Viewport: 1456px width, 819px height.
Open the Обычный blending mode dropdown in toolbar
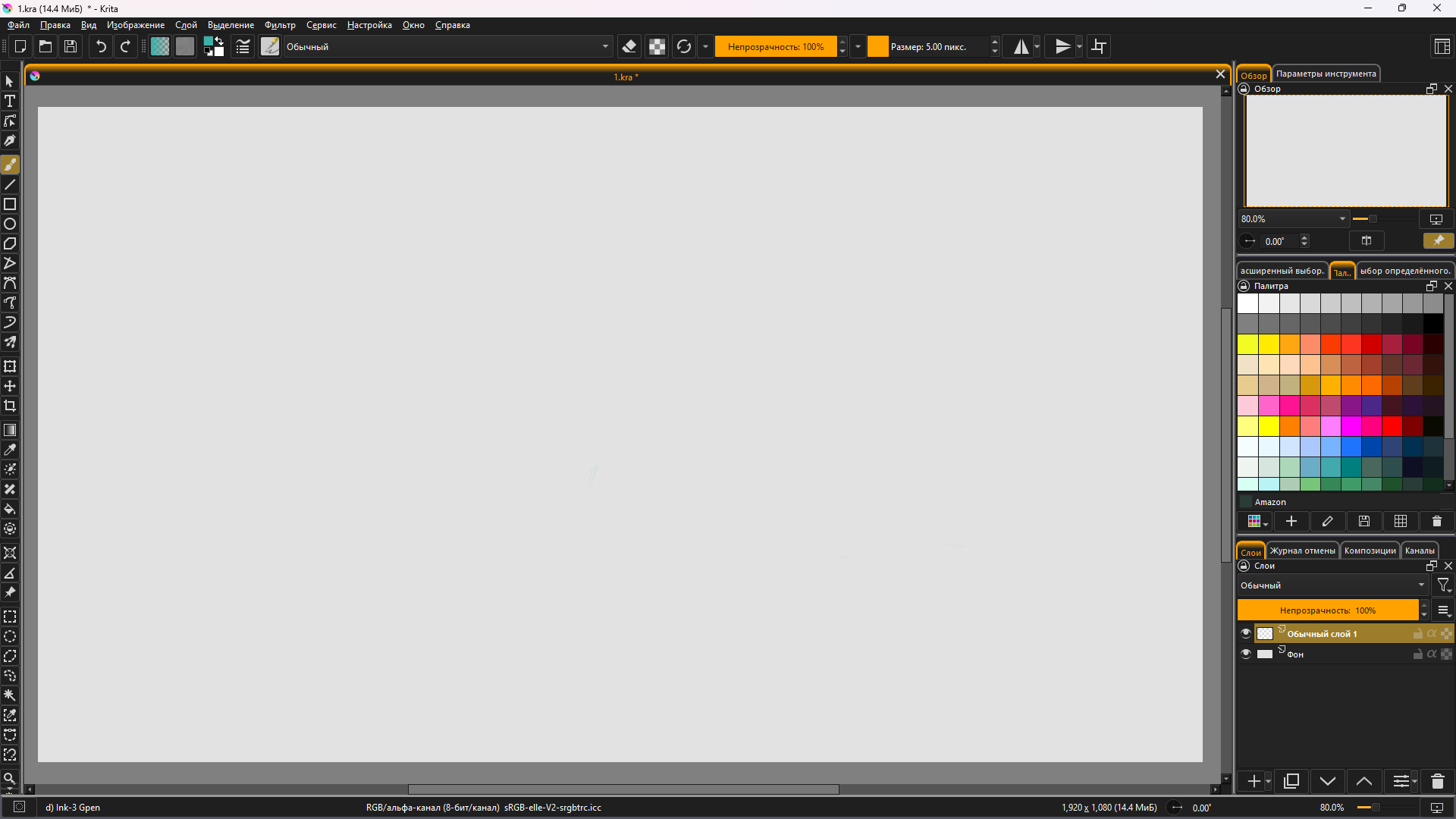(x=447, y=47)
